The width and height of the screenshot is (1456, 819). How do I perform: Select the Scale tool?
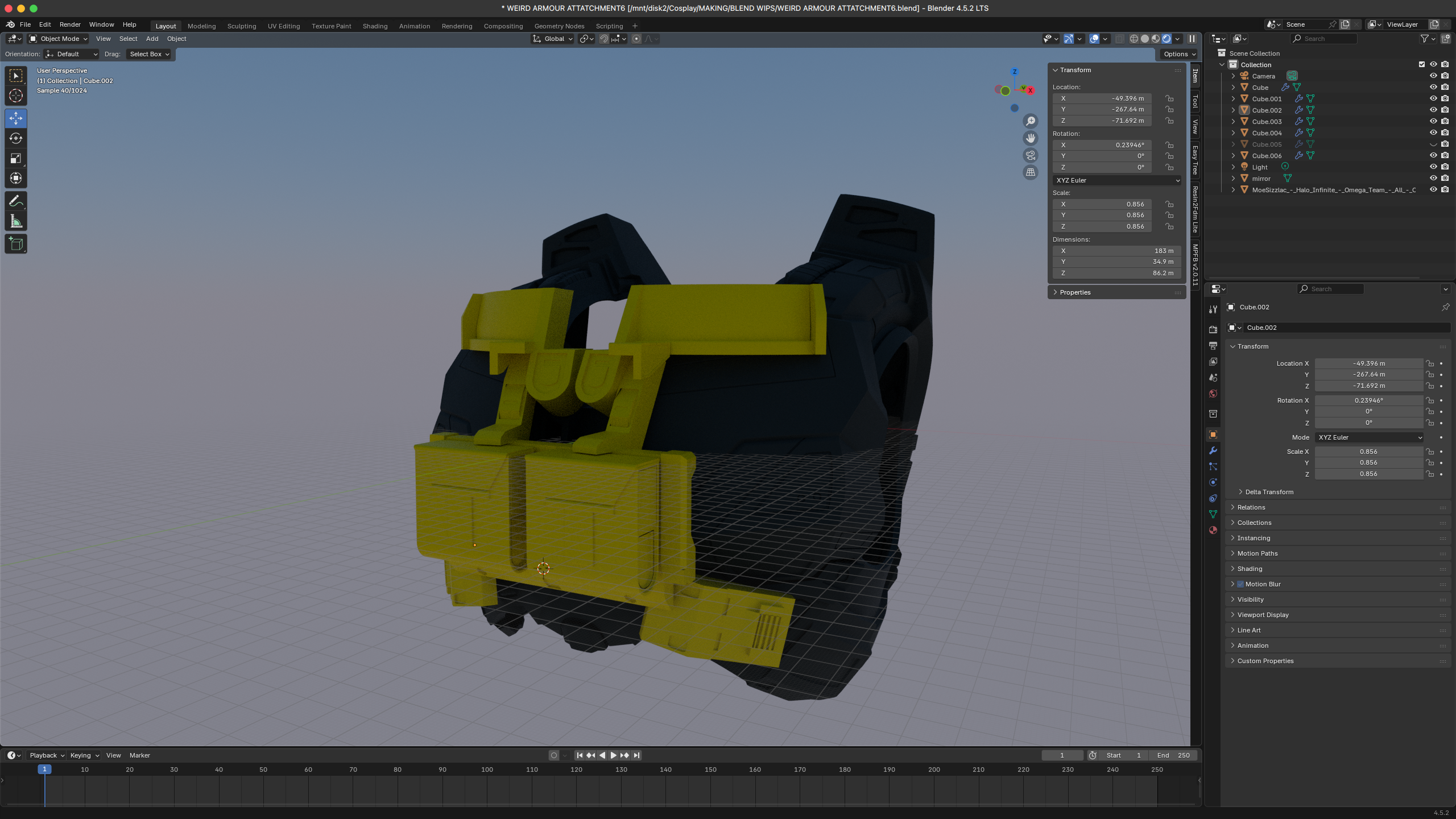tap(16, 159)
